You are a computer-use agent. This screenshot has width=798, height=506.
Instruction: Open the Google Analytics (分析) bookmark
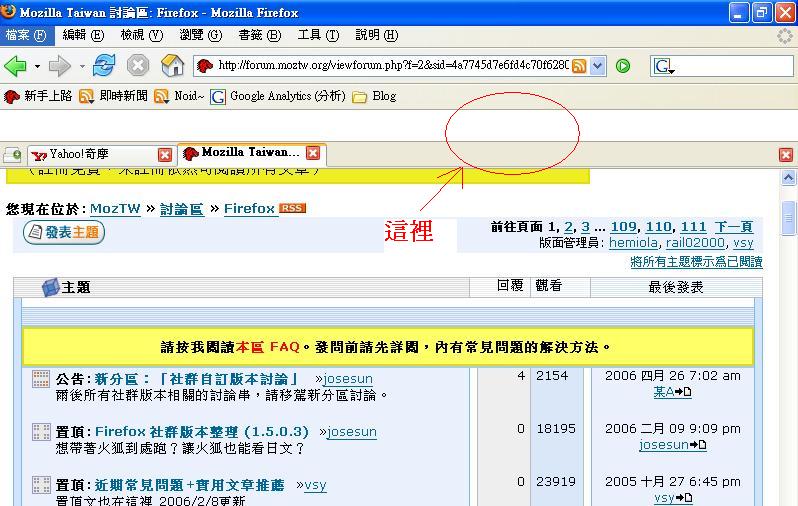point(278,96)
